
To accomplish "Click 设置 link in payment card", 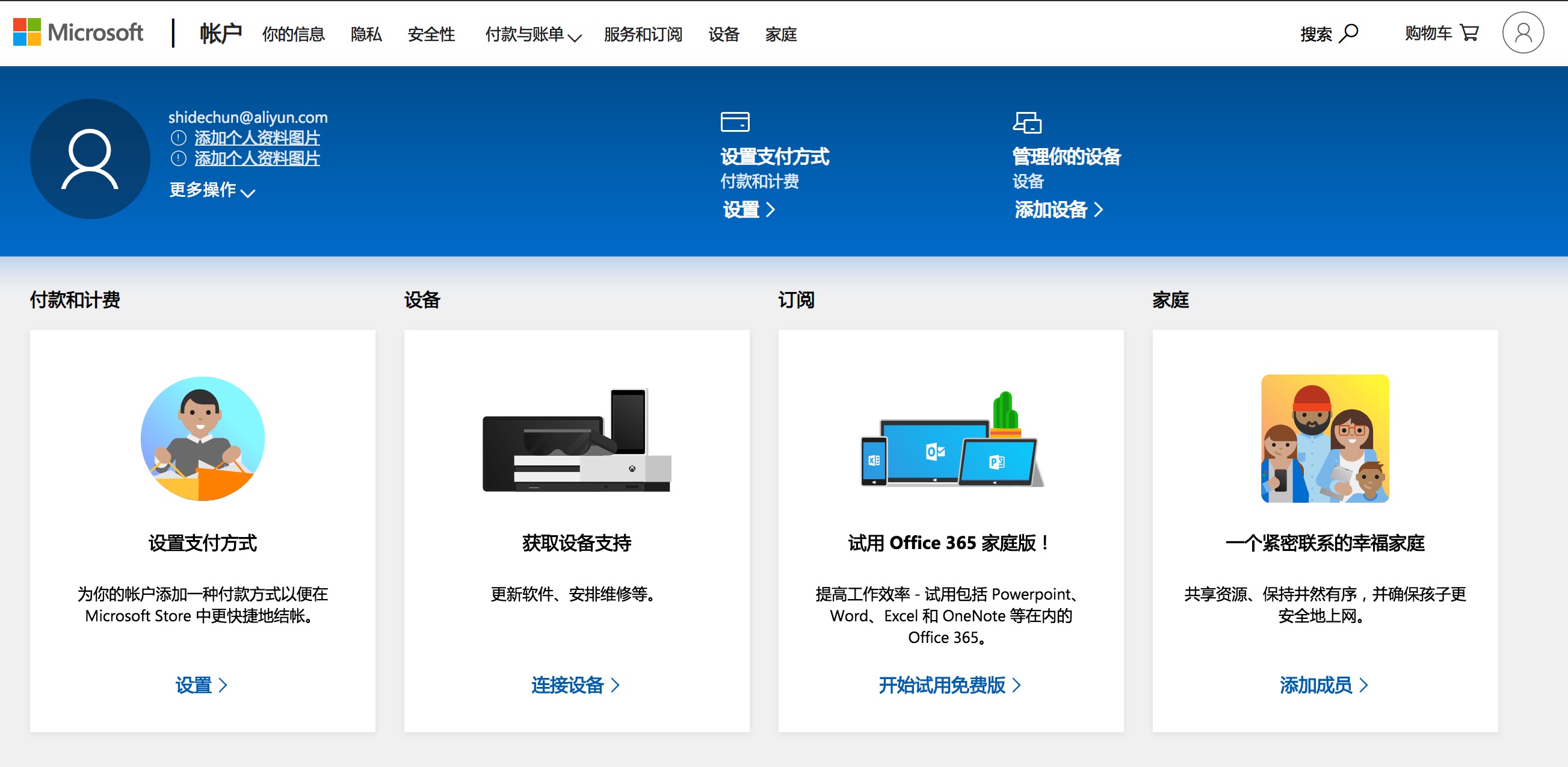I will (202, 685).
